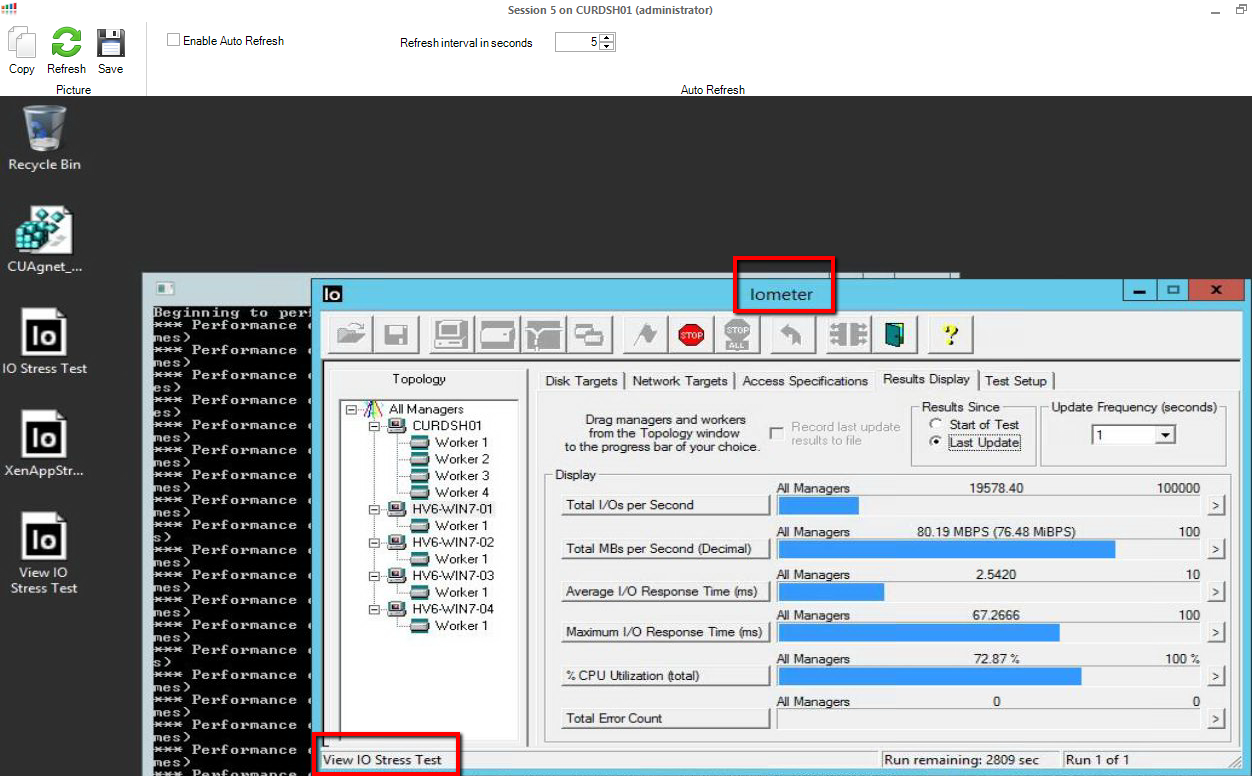
Task: Open the Access Specifications tab
Action: point(805,381)
